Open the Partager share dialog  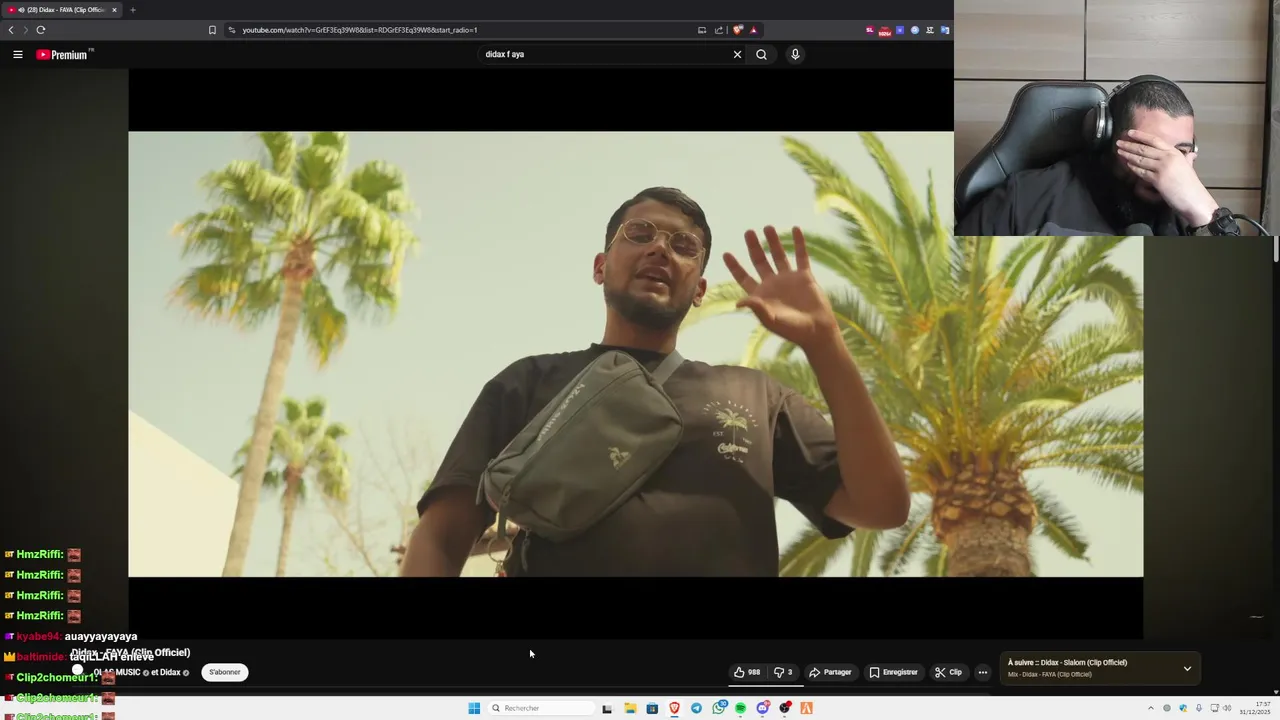click(x=830, y=672)
